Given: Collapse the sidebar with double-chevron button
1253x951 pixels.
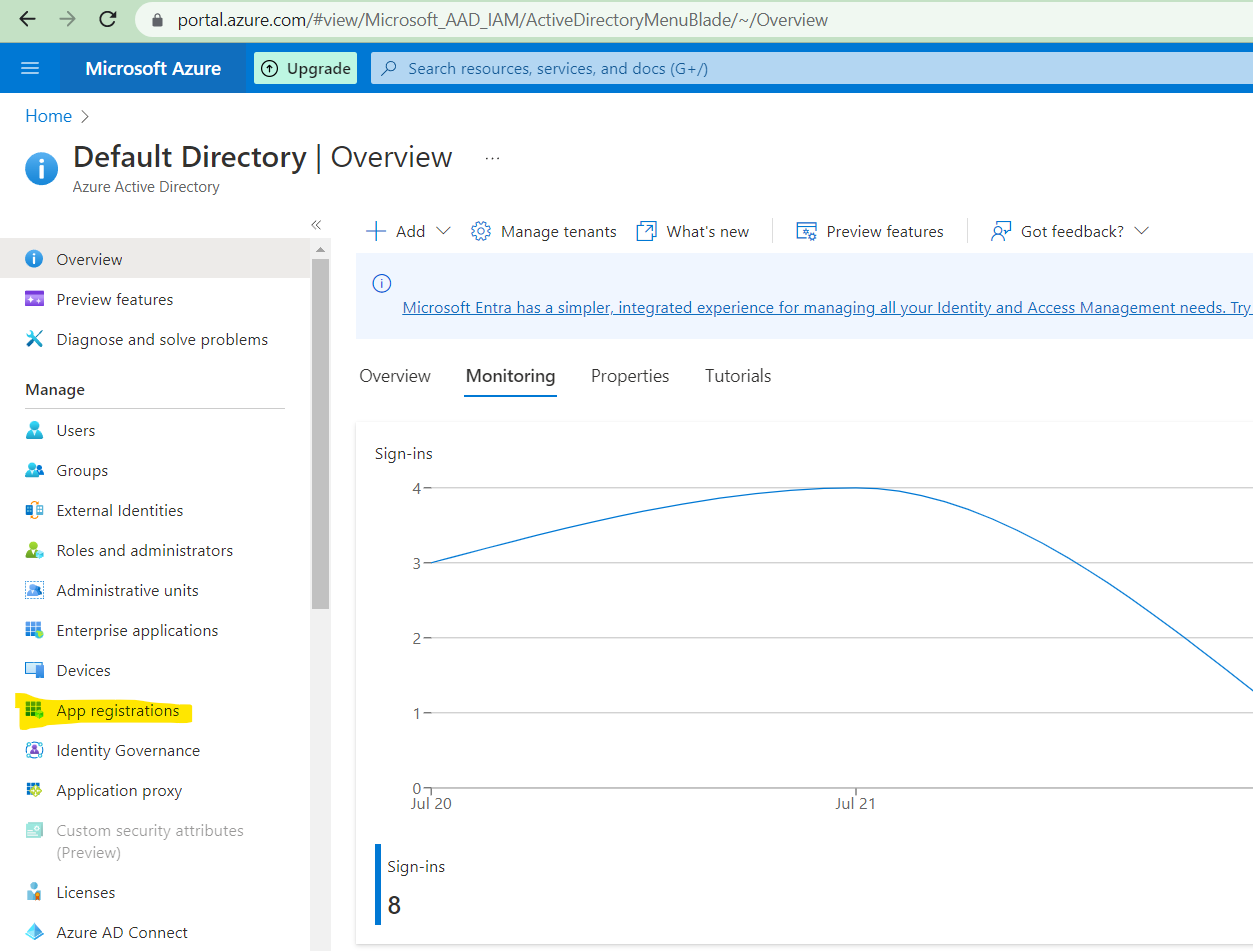Looking at the screenshot, I should click(316, 225).
